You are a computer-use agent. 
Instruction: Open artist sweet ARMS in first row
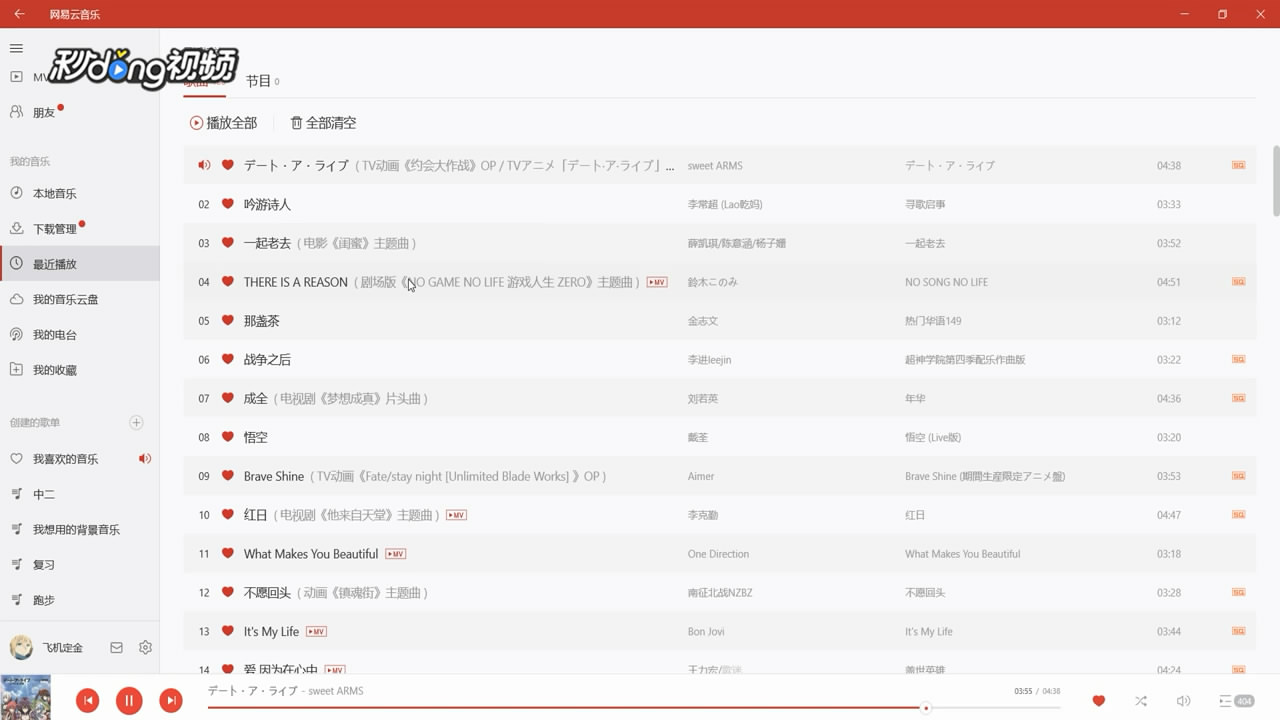click(x=715, y=166)
